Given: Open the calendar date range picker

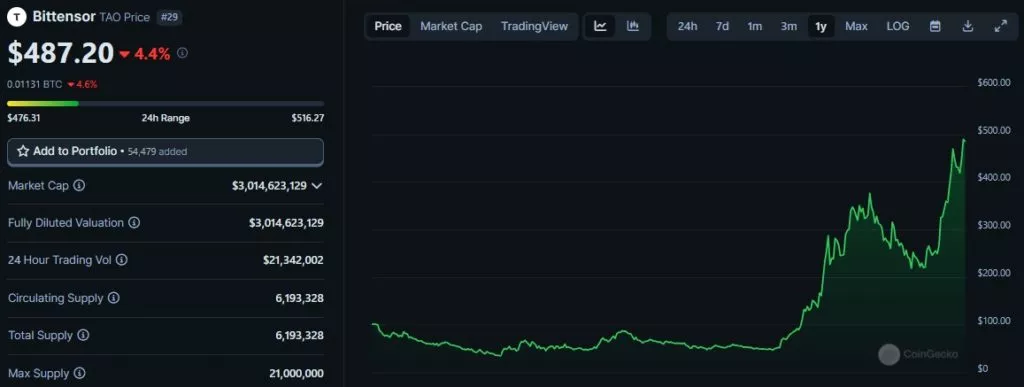Looking at the screenshot, I should coord(935,26).
